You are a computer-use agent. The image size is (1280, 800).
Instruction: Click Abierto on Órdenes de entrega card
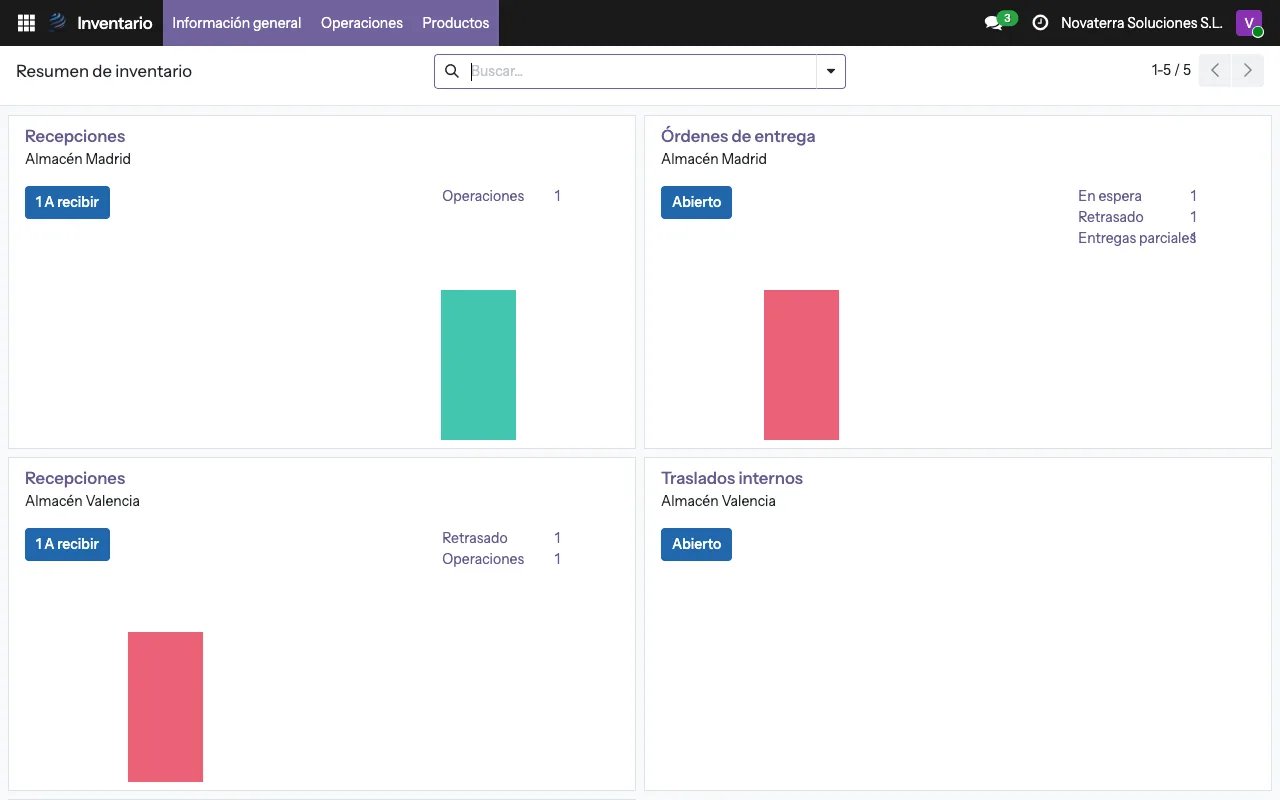(x=696, y=202)
